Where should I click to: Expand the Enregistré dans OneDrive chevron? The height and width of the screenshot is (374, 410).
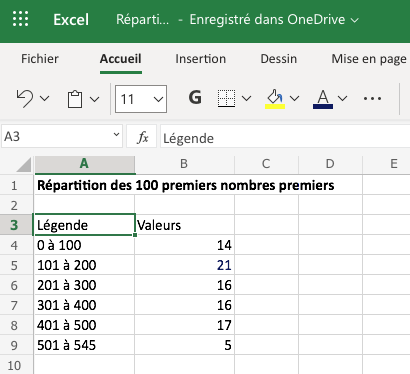coord(355,20)
